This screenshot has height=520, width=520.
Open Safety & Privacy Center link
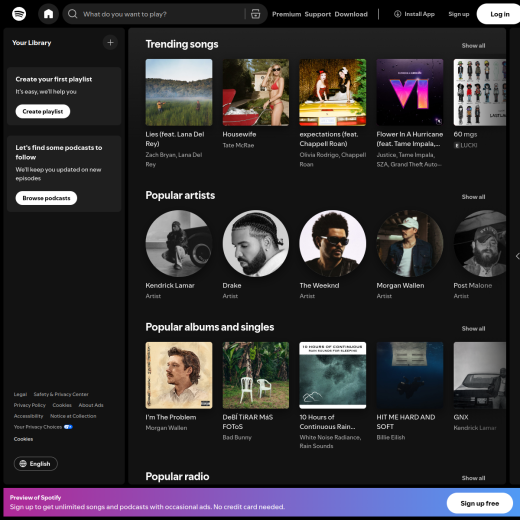pyautogui.click(x=61, y=394)
